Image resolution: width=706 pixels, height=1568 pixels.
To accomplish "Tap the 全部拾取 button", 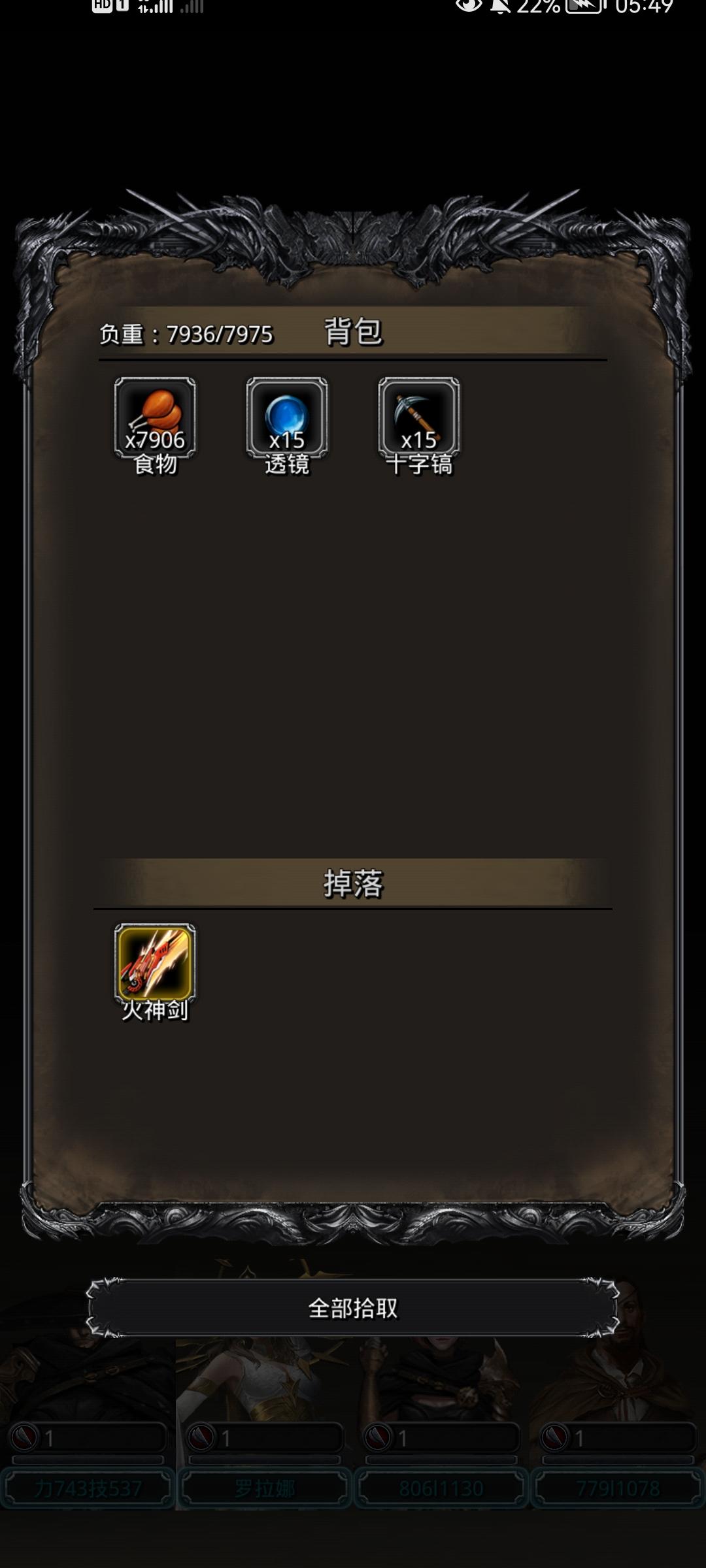I will tap(353, 1308).
